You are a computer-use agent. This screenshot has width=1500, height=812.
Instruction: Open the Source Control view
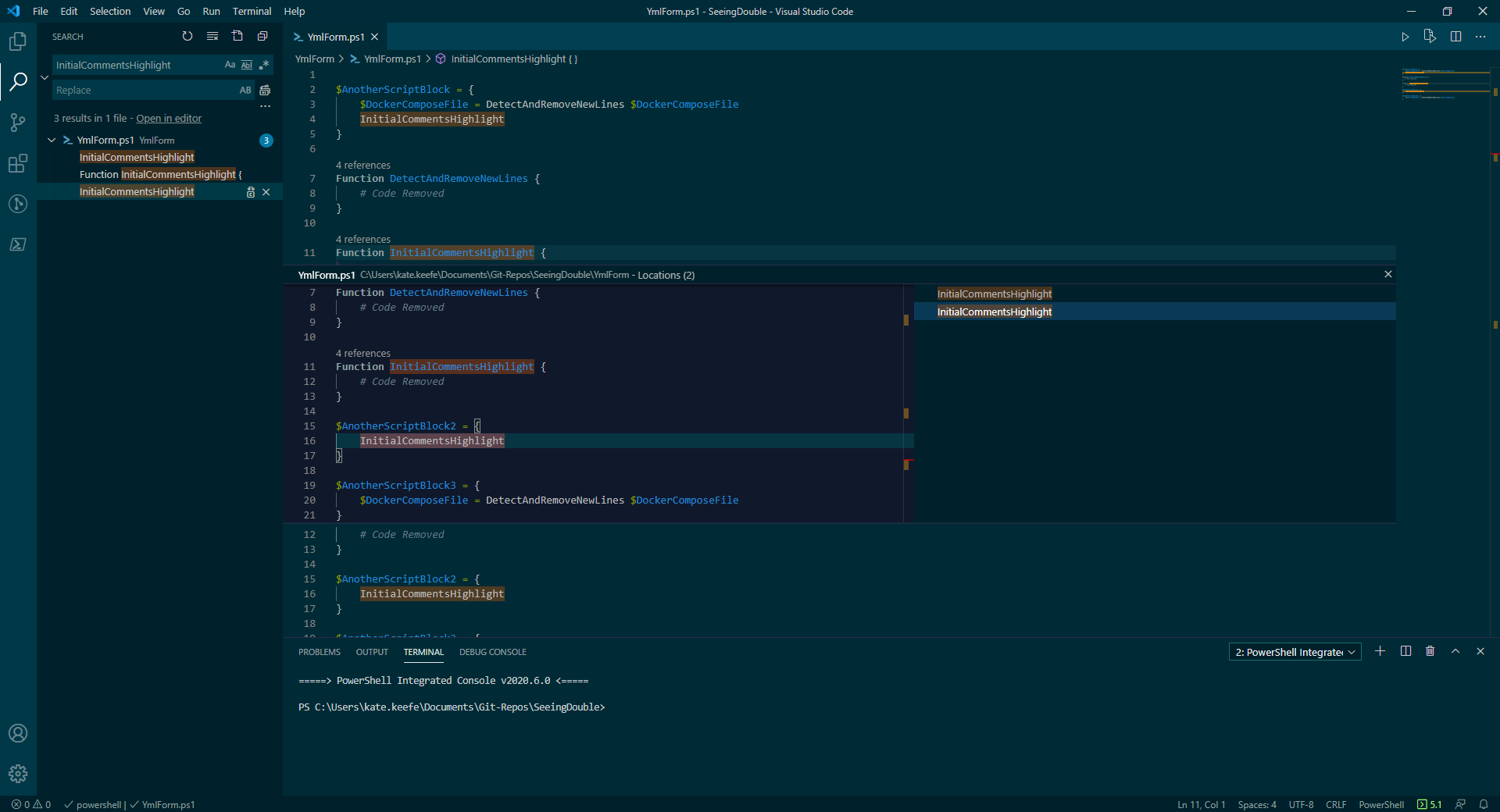tap(18, 123)
